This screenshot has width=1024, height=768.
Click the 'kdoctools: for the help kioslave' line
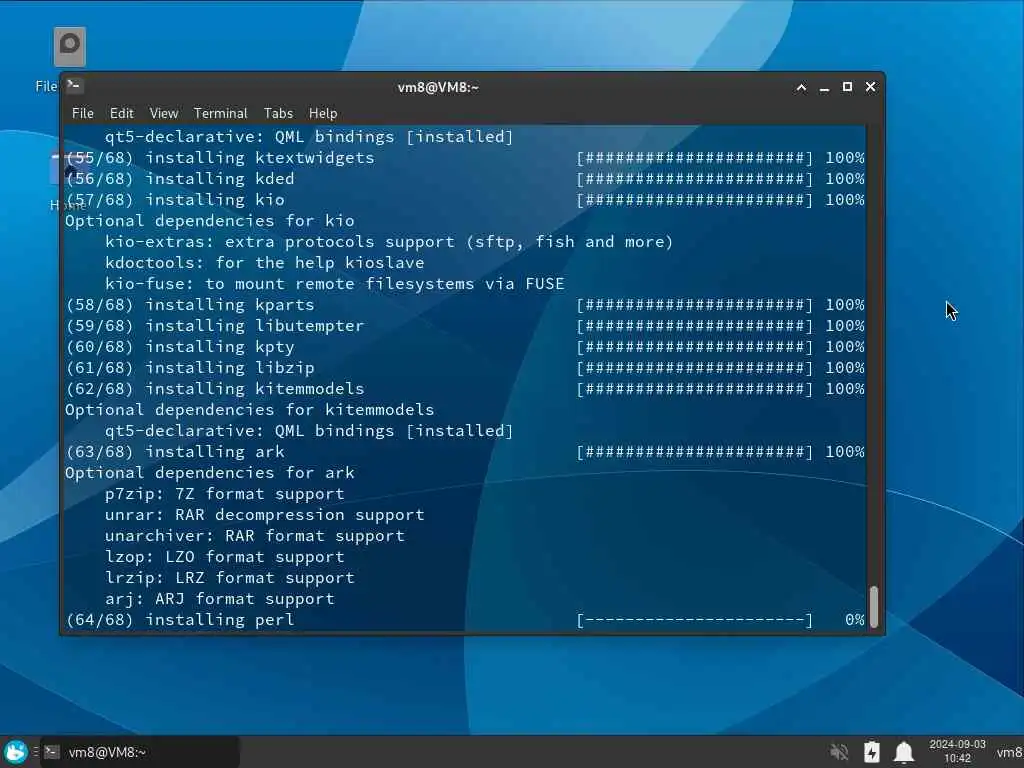(x=264, y=263)
